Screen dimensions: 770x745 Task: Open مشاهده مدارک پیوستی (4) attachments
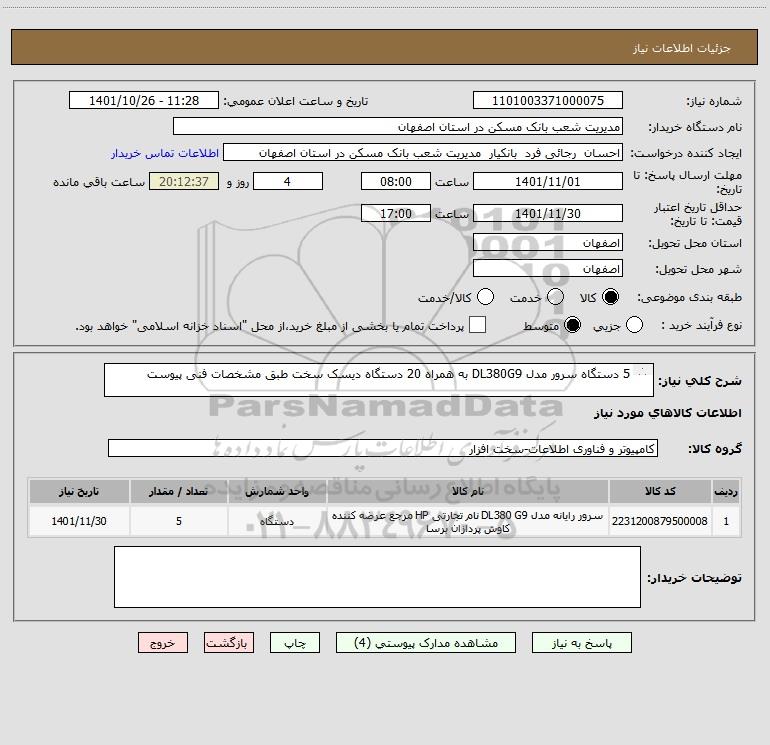pyautogui.click(x=426, y=643)
